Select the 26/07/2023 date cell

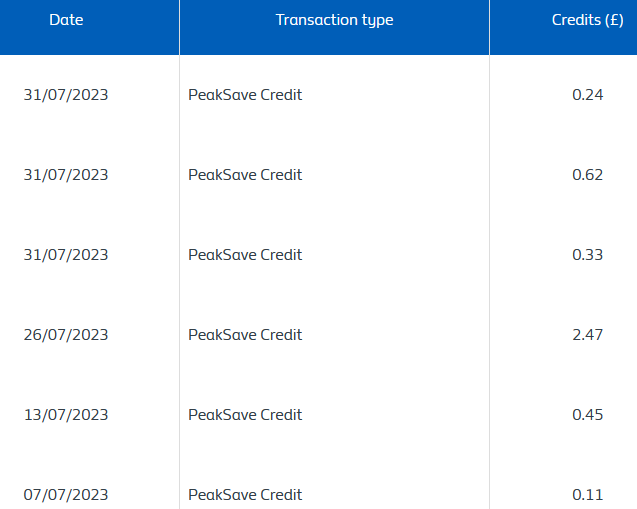click(x=66, y=335)
